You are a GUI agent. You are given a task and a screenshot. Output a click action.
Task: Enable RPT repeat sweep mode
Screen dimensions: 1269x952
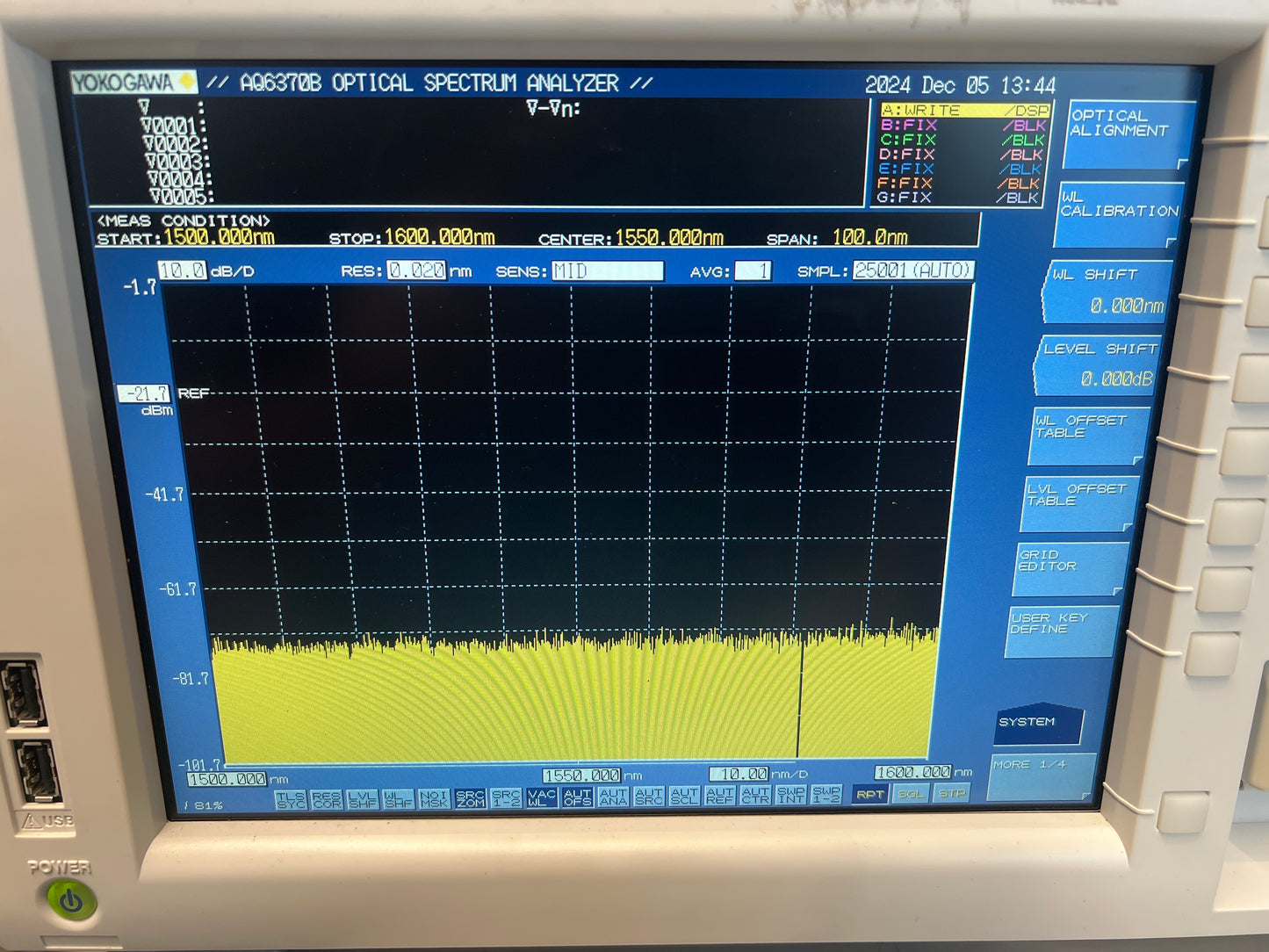(x=869, y=794)
